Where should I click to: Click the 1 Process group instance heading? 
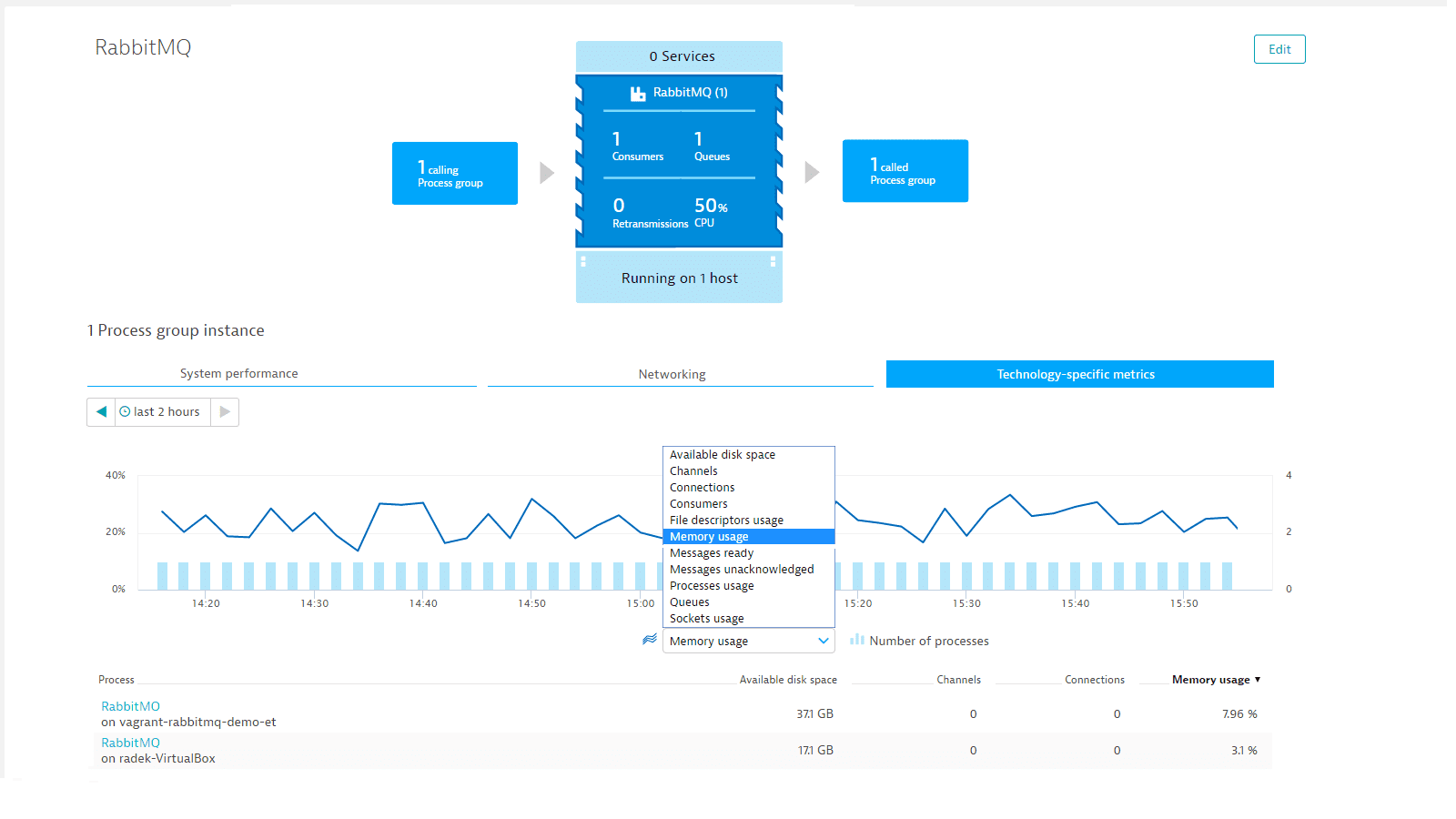pos(176,330)
